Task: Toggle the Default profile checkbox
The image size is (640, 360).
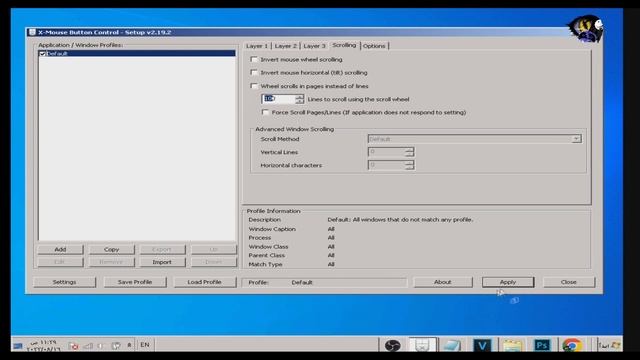Action: point(42,53)
